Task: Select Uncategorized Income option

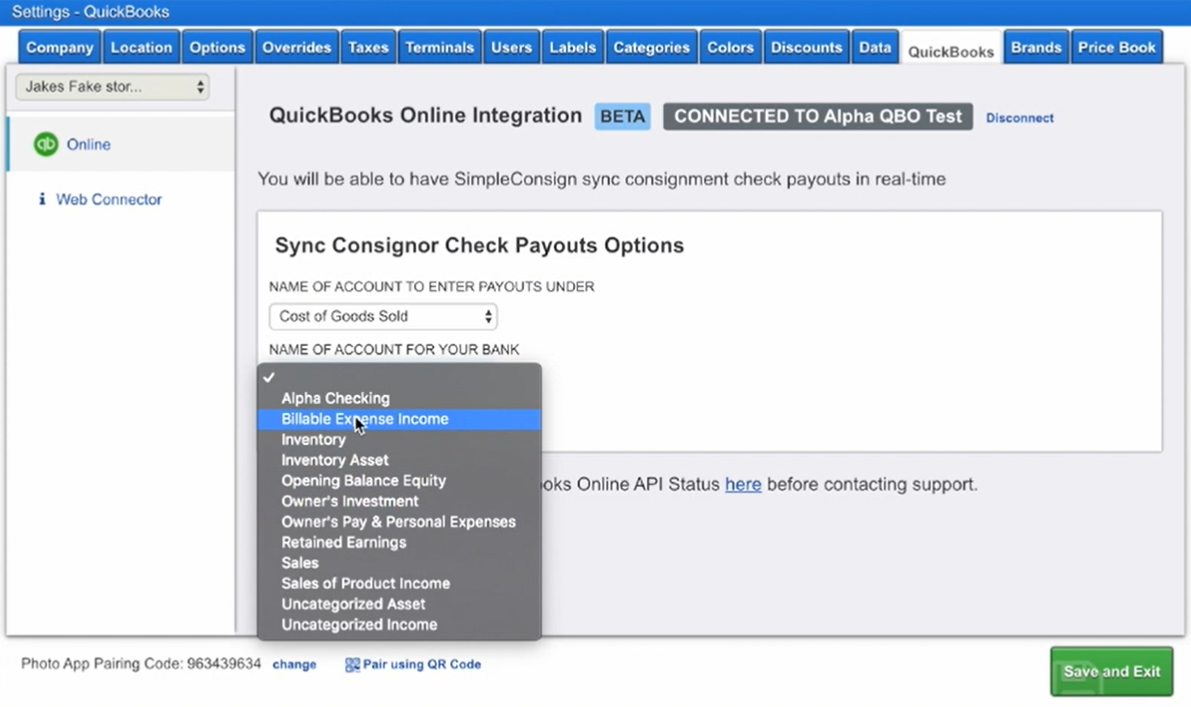Action: coord(400,624)
